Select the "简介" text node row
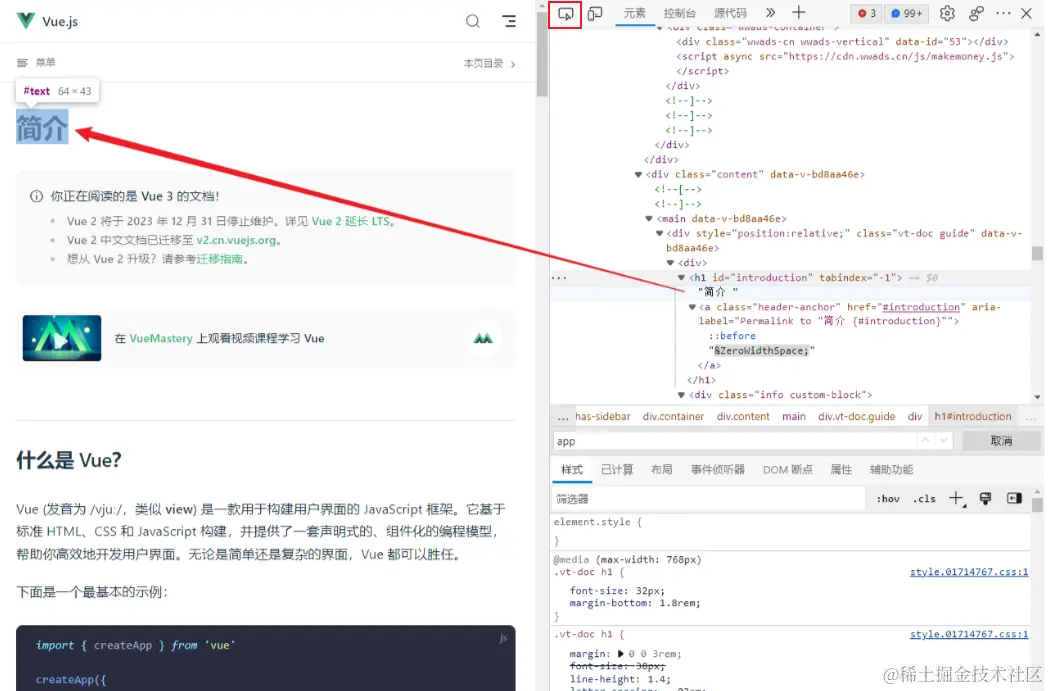Screen dimensions: 1049x691 [x=718, y=292]
